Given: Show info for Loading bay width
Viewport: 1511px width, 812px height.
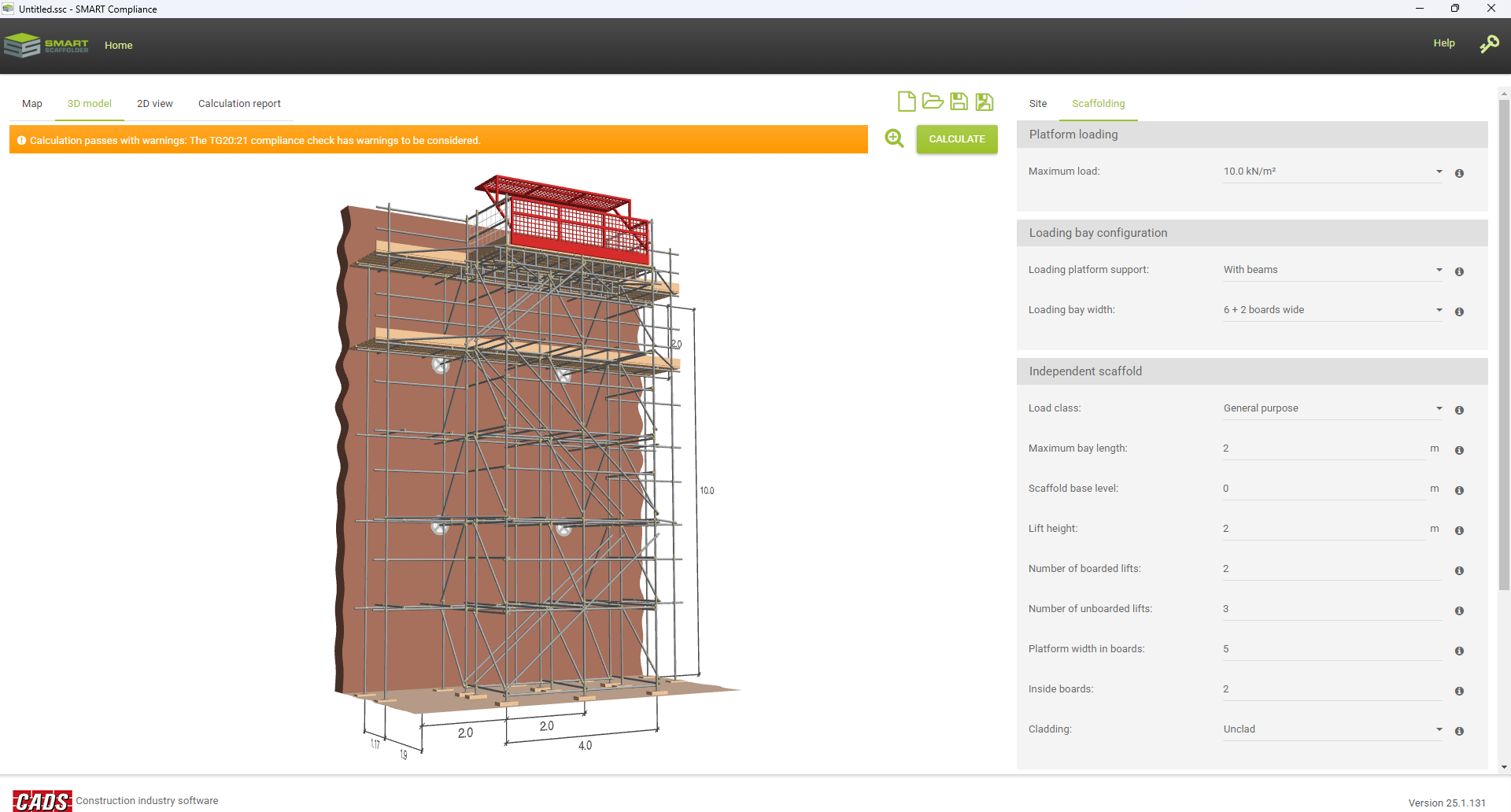Looking at the screenshot, I should click(x=1459, y=312).
